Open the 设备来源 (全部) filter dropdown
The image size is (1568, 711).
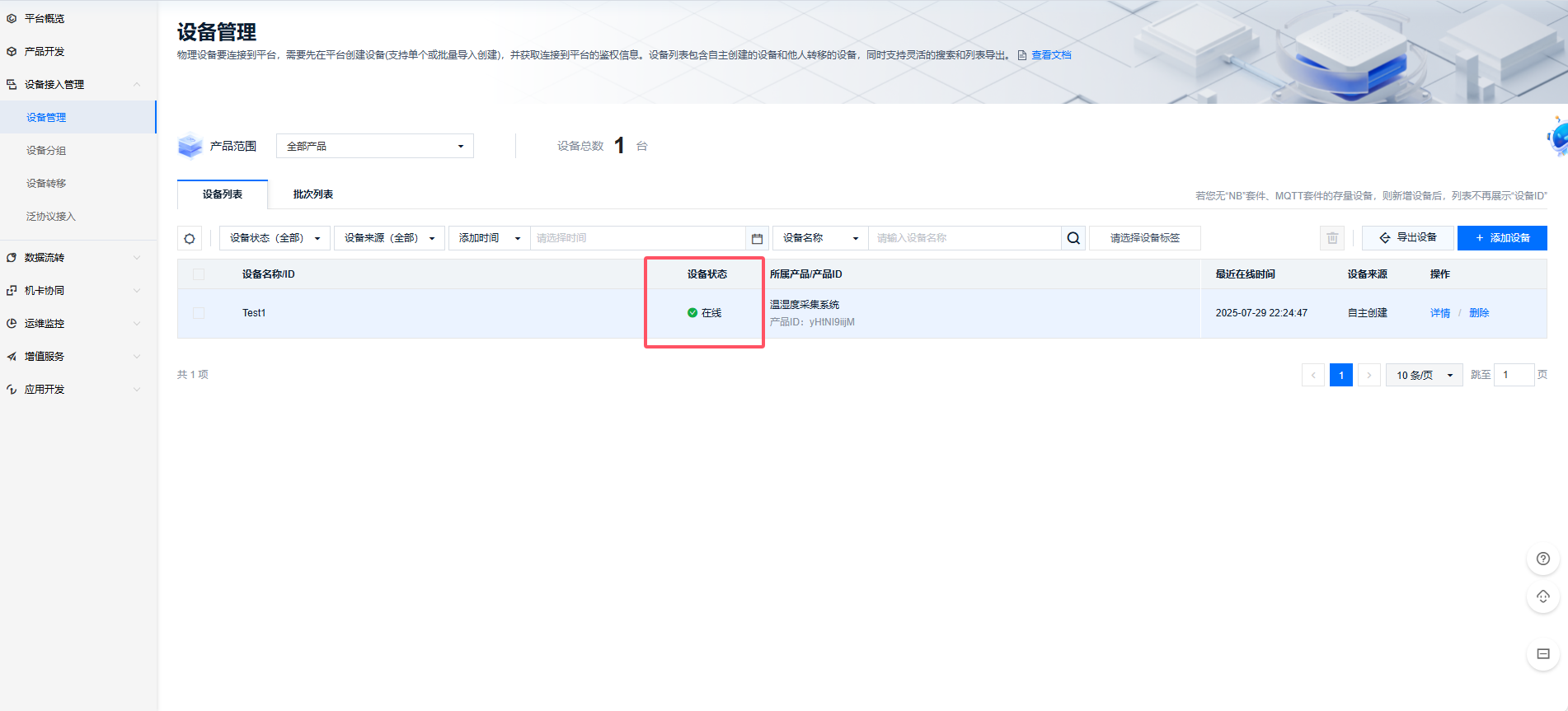389,238
